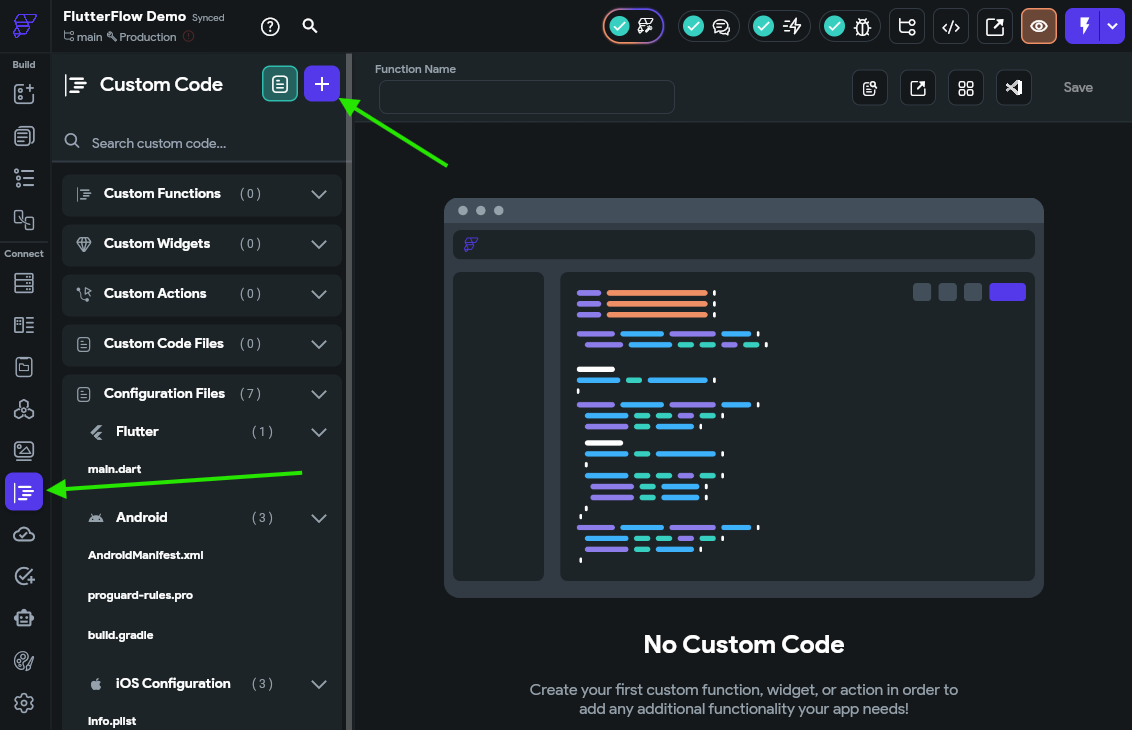Open the Media Assets sidebar icon
Viewport: 1132px width, 730px height.
tap(24, 451)
